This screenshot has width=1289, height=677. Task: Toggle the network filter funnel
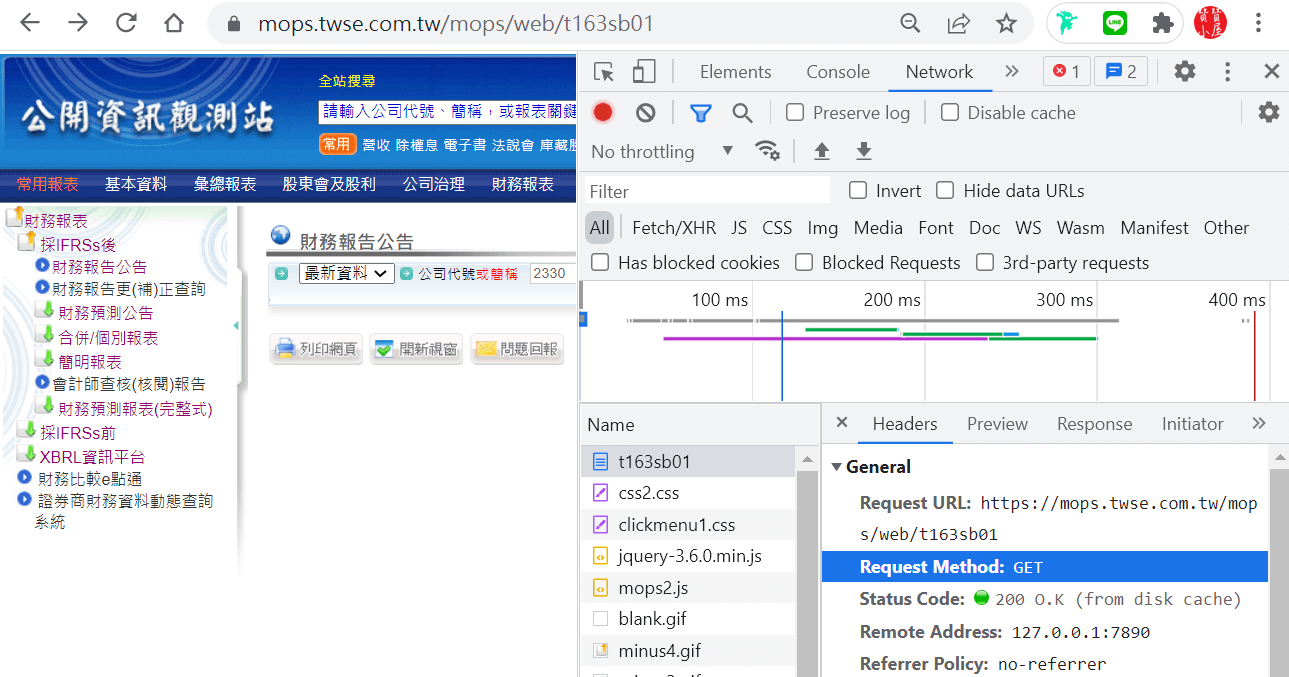701,113
